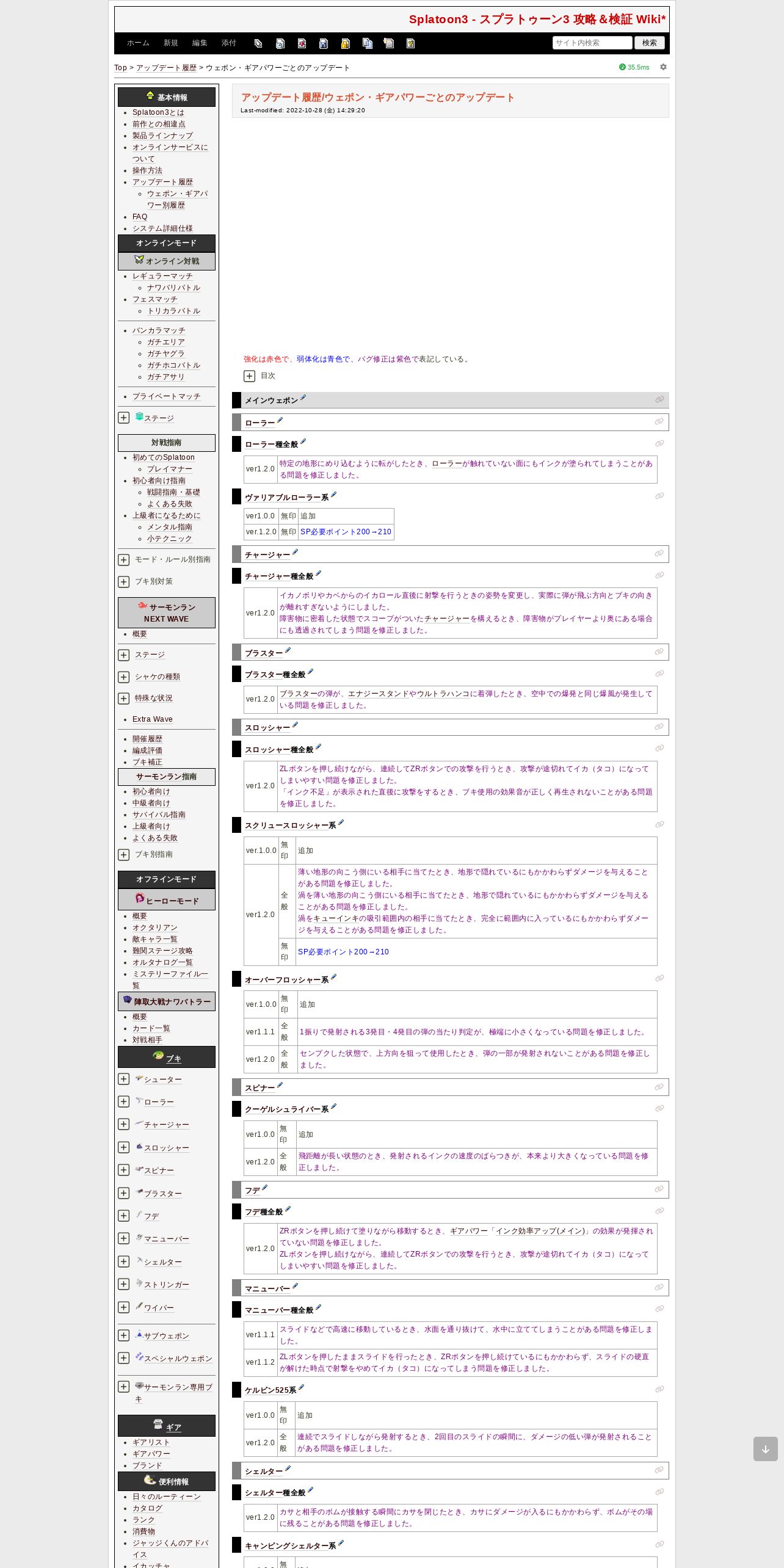This screenshot has width=784, height=1568.
Task: Open the 新規 menu item
Action: tap(170, 43)
